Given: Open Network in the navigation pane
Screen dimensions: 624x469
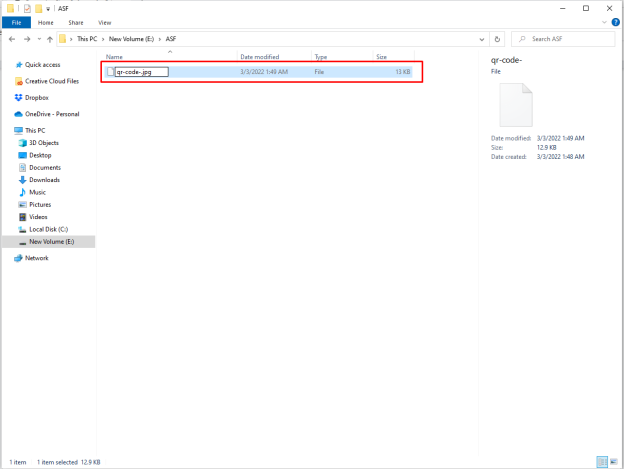Looking at the screenshot, I should point(37,258).
